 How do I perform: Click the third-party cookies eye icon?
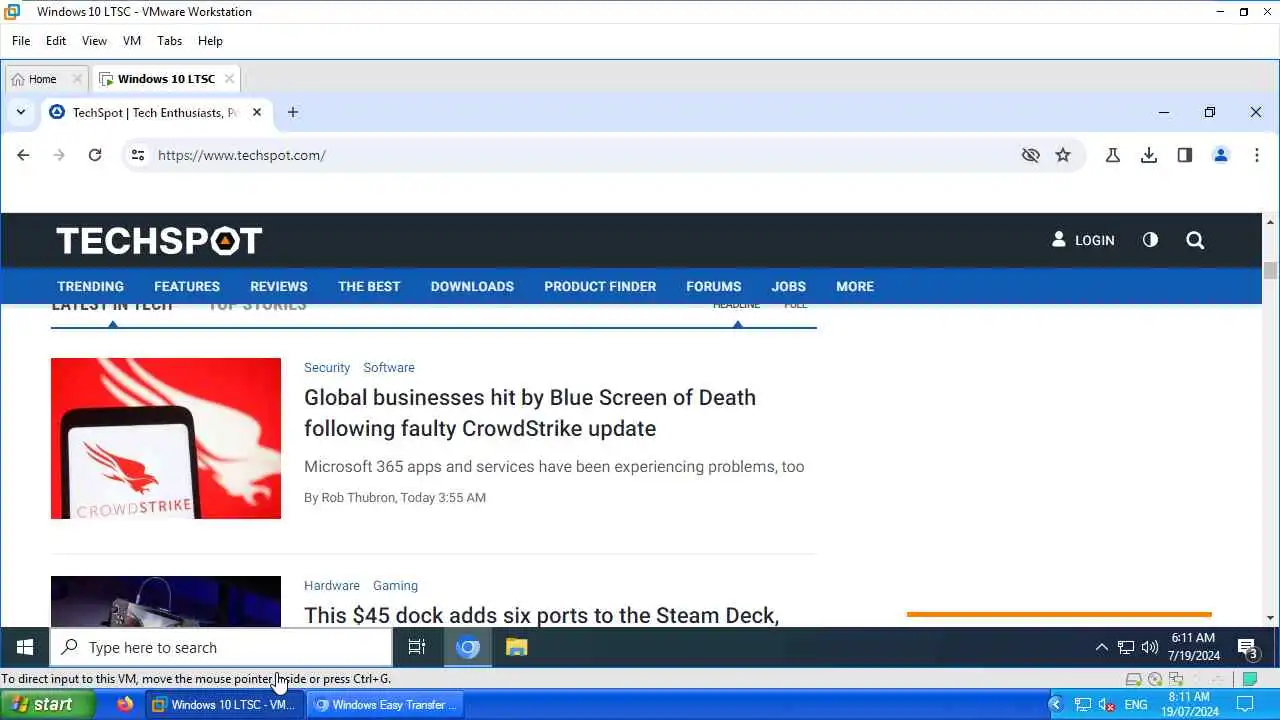pyautogui.click(x=1031, y=155)
